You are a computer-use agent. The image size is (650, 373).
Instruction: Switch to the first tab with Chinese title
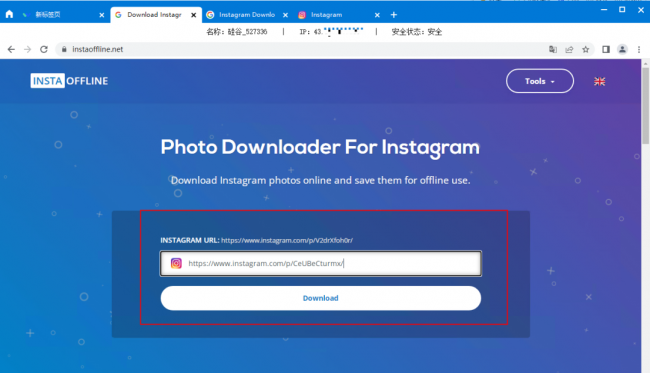tap(62, 15)
